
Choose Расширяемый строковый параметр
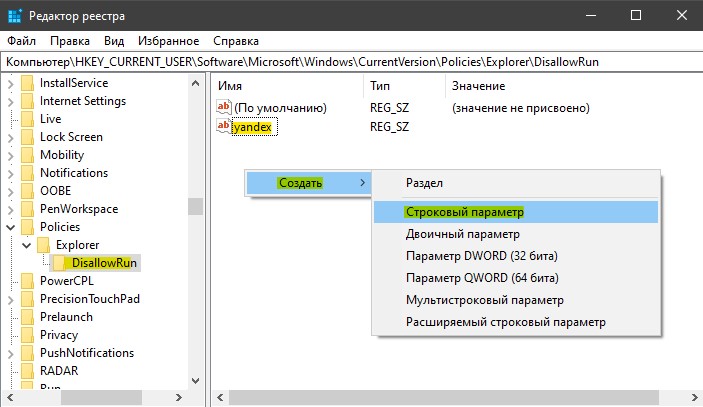[516, 322]
